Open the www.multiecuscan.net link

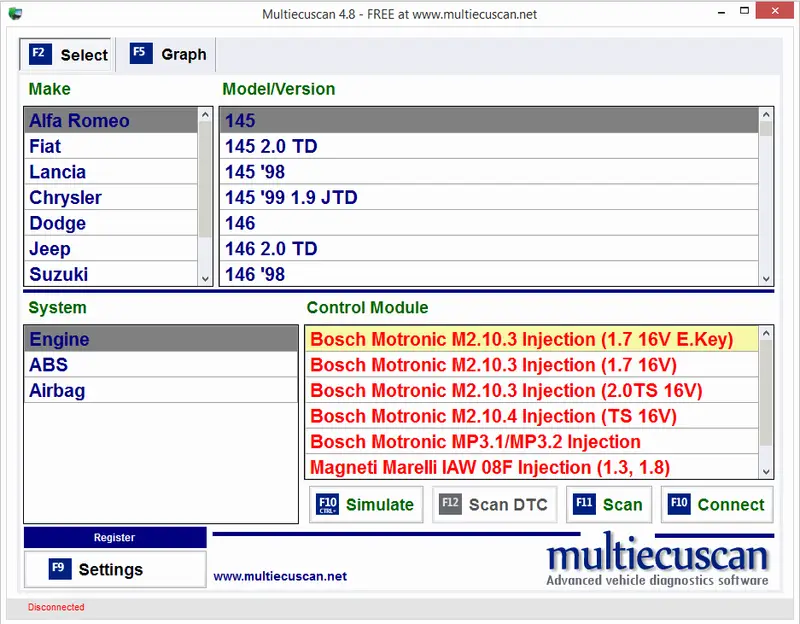pos(280,576)
